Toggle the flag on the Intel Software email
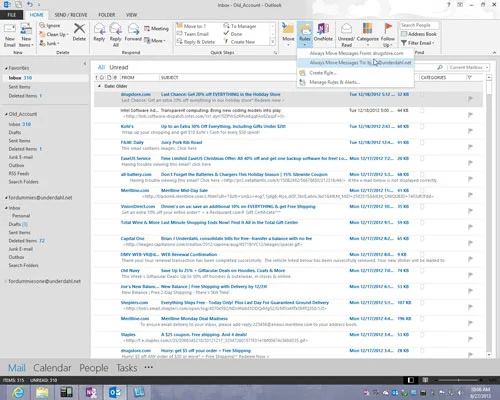Viewport: 500px width, 400px height. tap(470, 114)
